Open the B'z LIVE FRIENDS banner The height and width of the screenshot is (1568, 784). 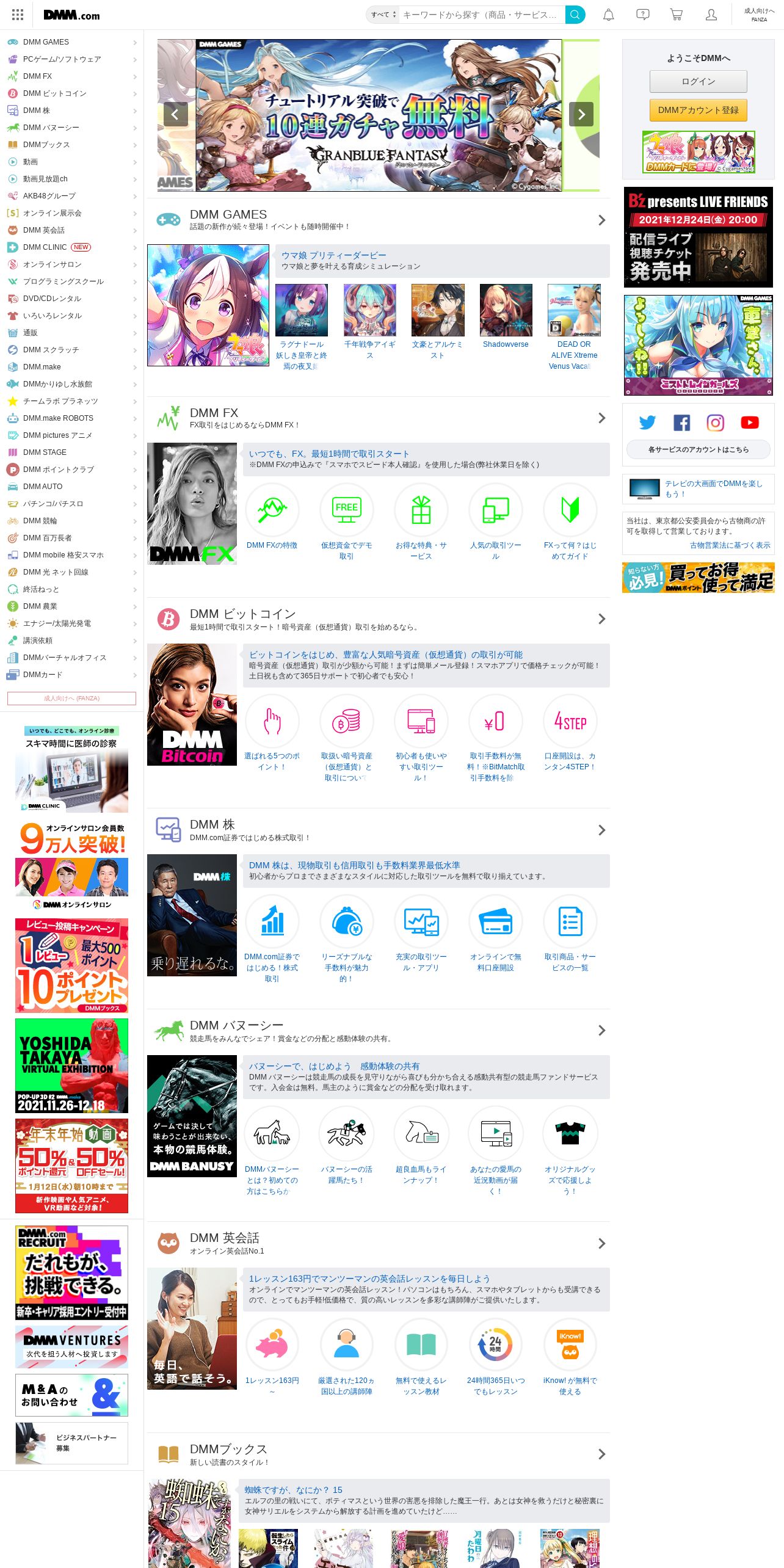(x=699, y=238)
